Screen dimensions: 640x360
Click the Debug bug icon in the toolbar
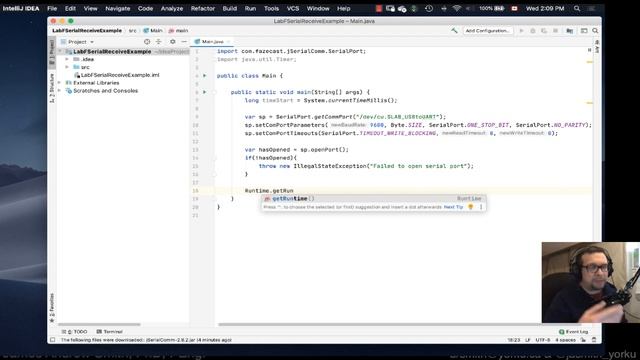pos(533,31)
